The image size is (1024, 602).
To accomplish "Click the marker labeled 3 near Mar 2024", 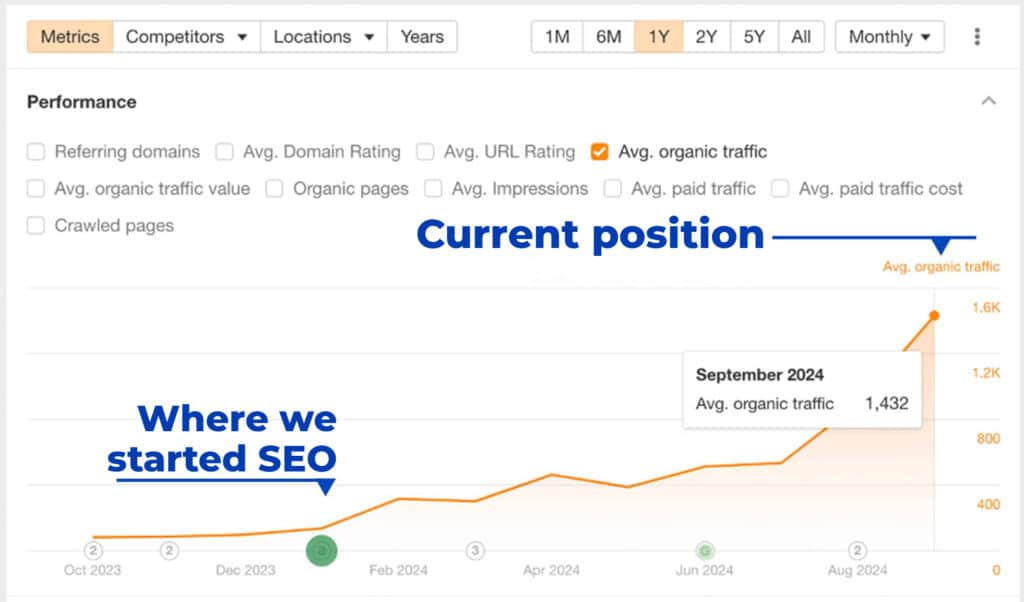I will coord(475,550).
